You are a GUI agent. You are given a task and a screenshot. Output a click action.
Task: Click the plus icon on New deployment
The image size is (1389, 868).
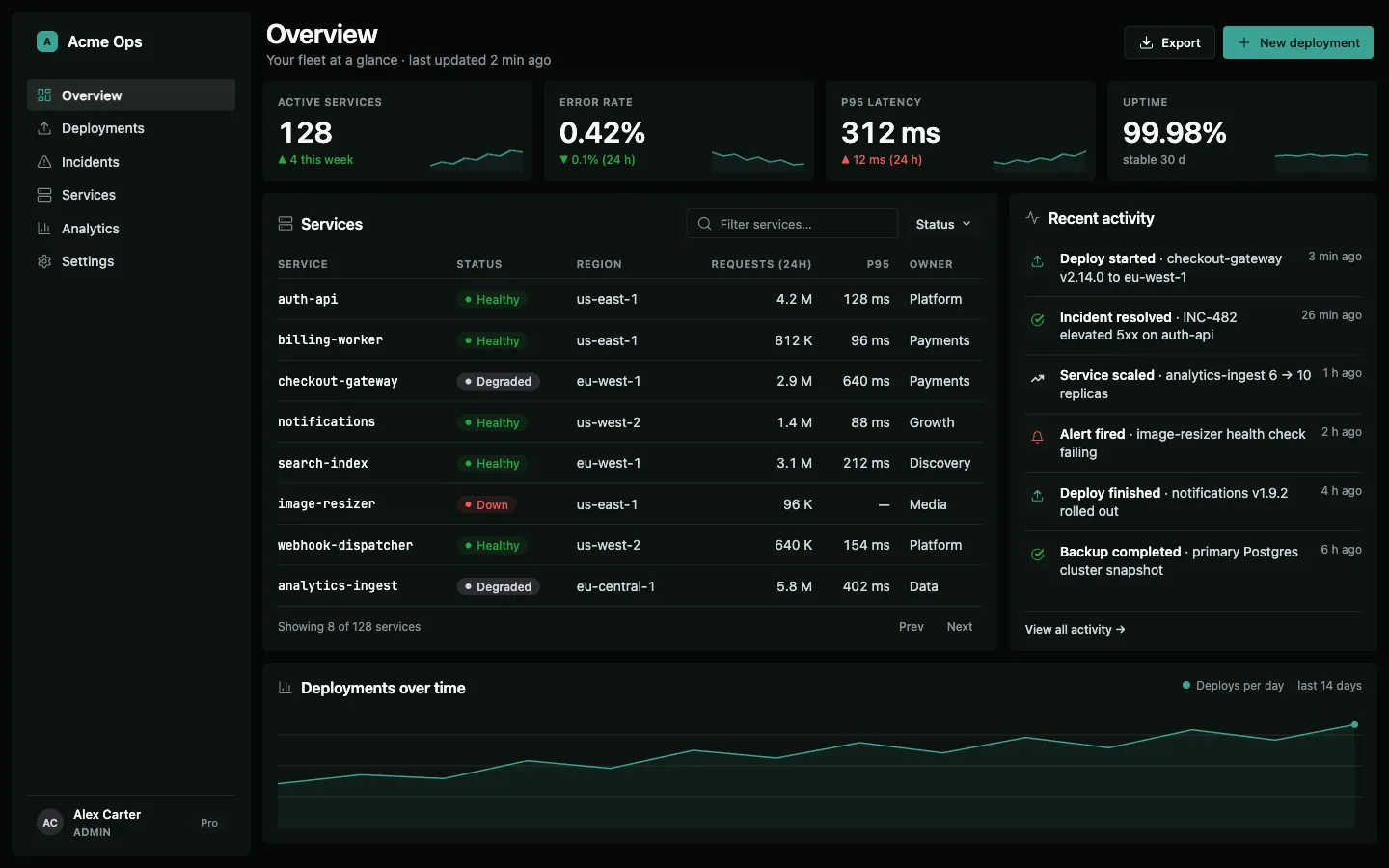(x=1244, y=42)
